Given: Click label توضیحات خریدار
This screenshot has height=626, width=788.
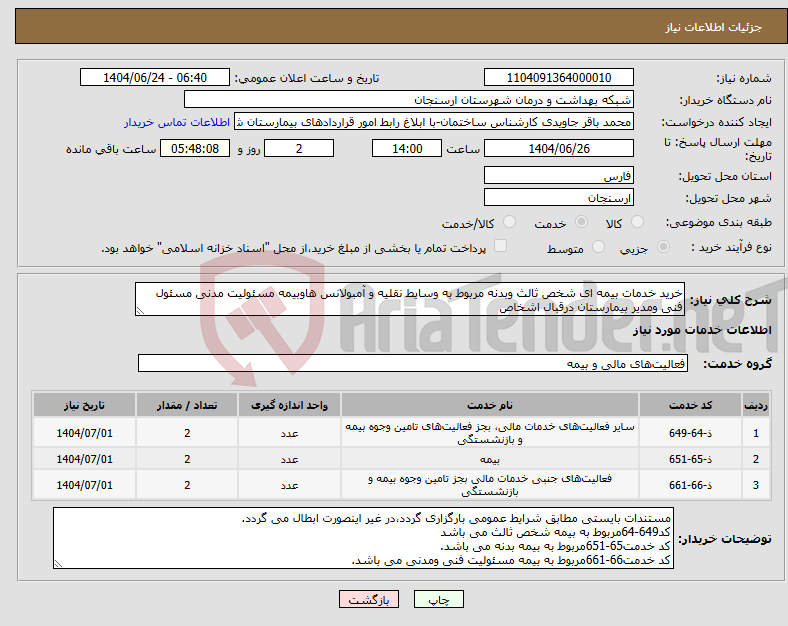Looking at the screenshot, I should [725, 539].
